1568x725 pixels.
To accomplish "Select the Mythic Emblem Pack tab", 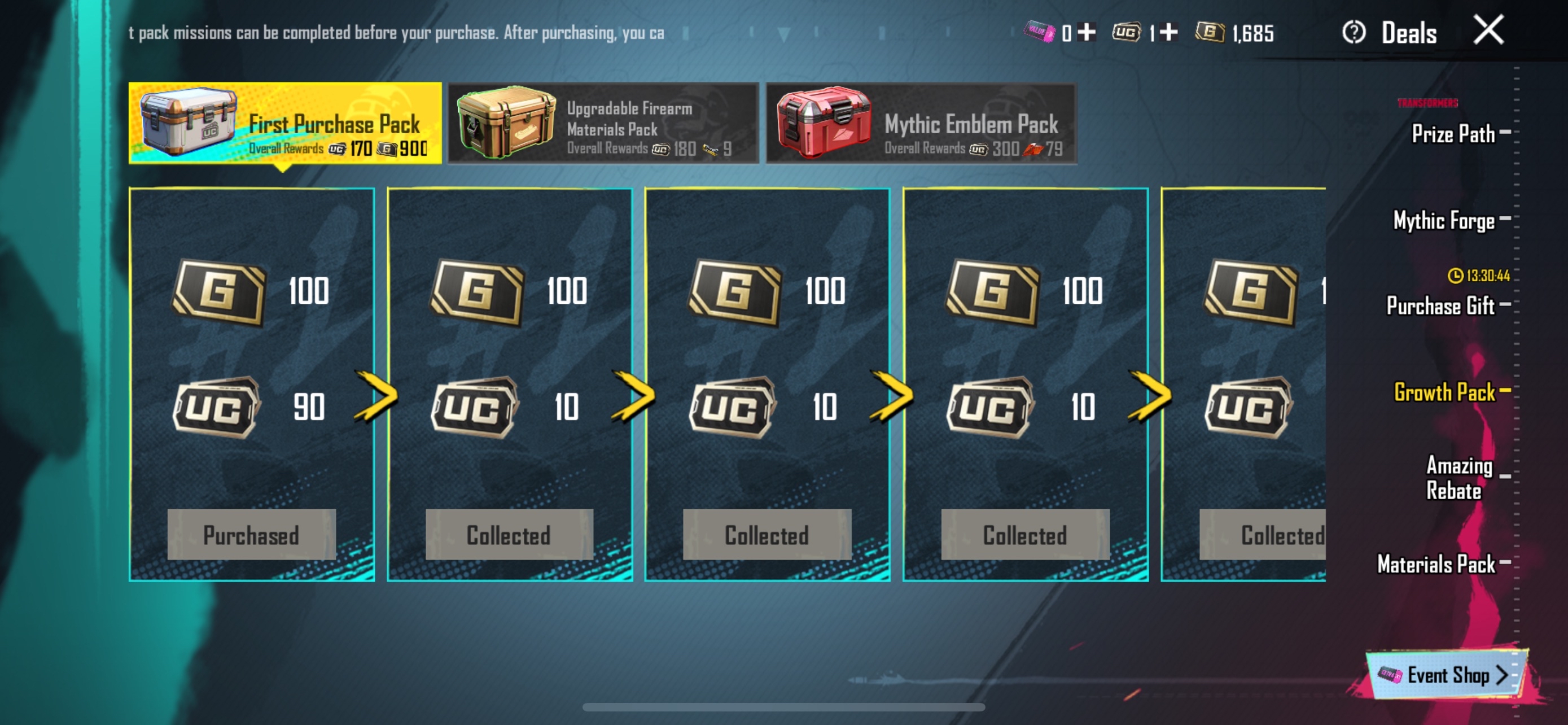I will [x=922, y=124].
